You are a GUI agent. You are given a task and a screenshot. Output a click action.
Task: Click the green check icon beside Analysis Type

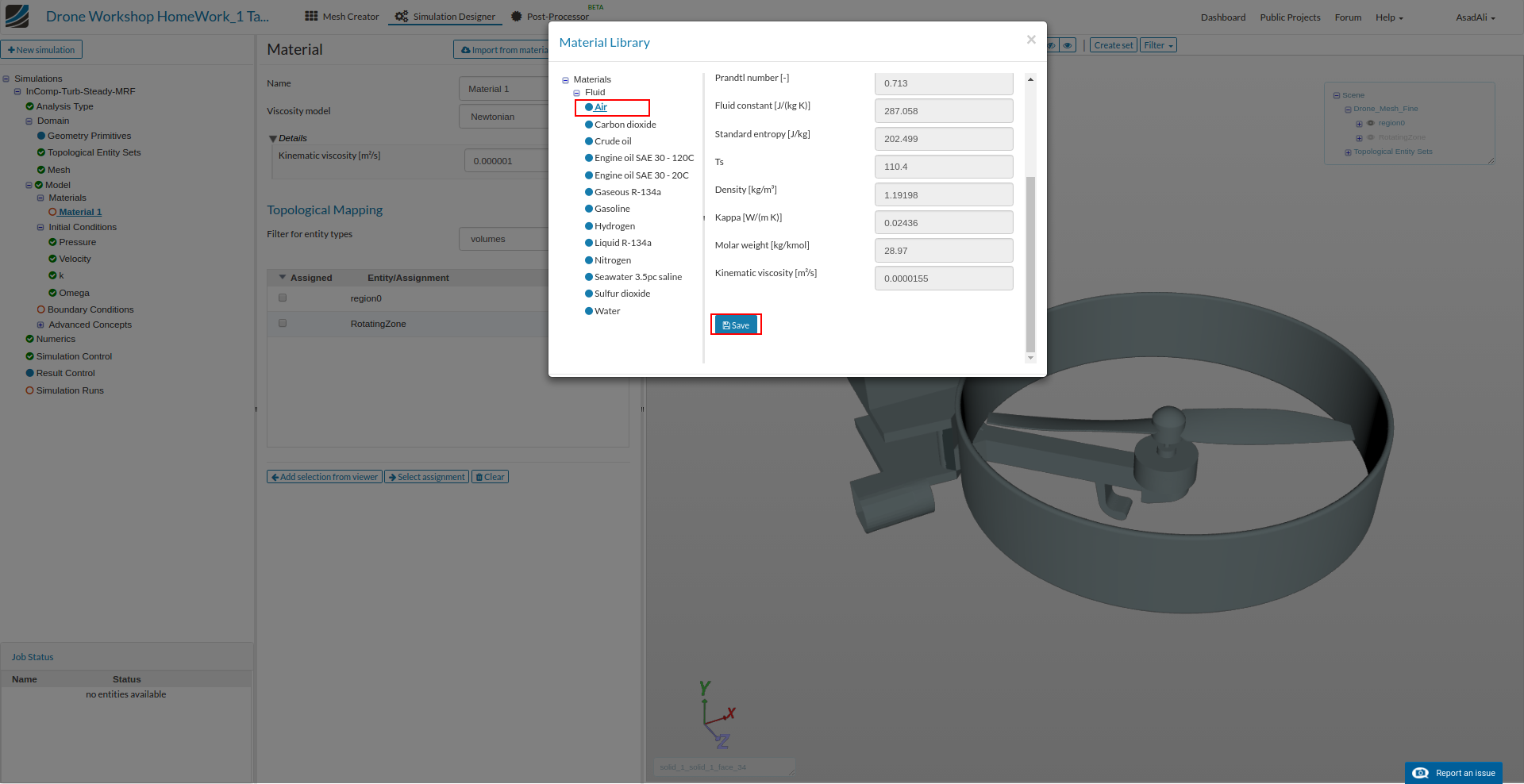pyautogui.click(x=30, y=106)
